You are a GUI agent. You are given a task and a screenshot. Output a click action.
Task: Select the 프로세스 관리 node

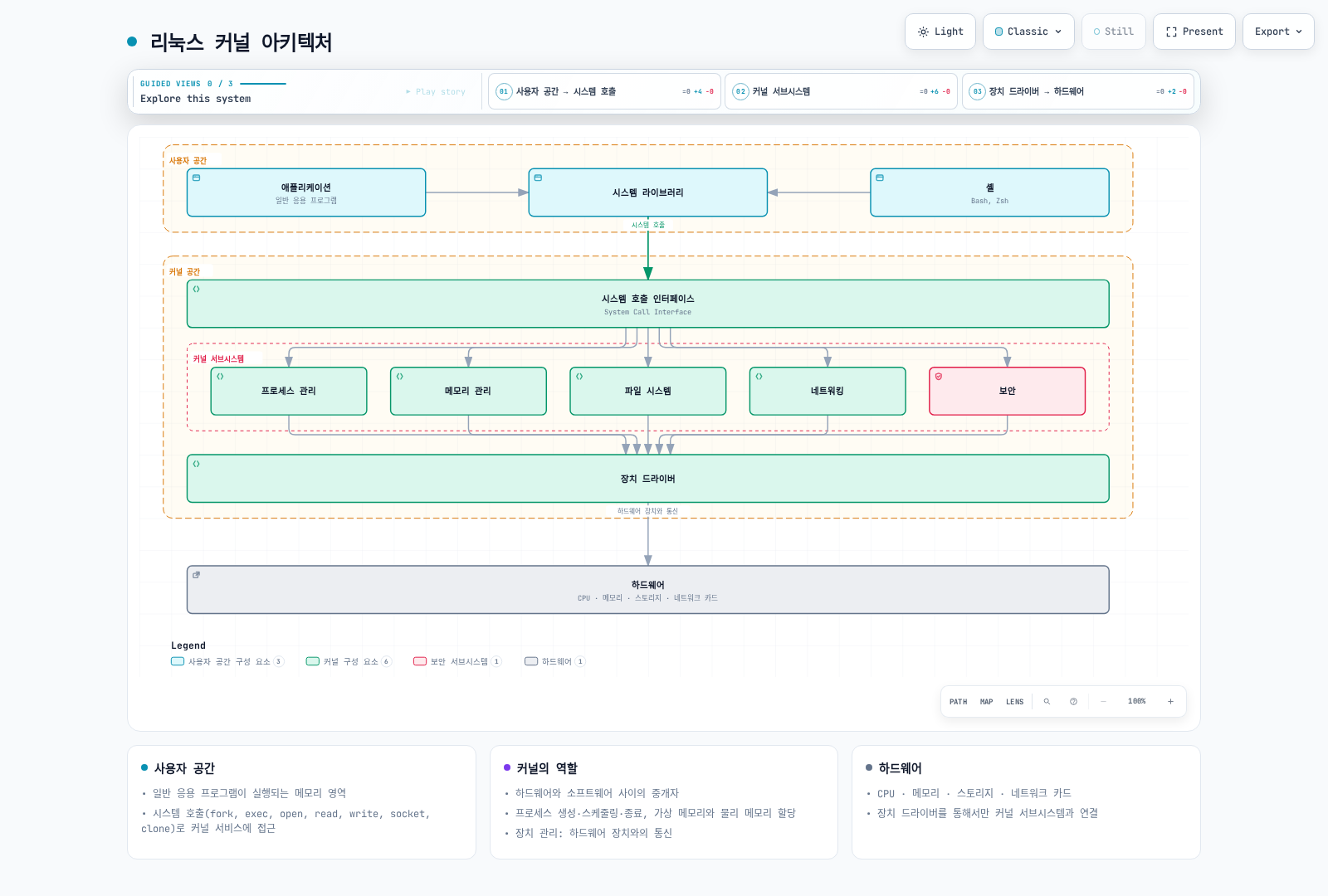click(x=289, y=391)
